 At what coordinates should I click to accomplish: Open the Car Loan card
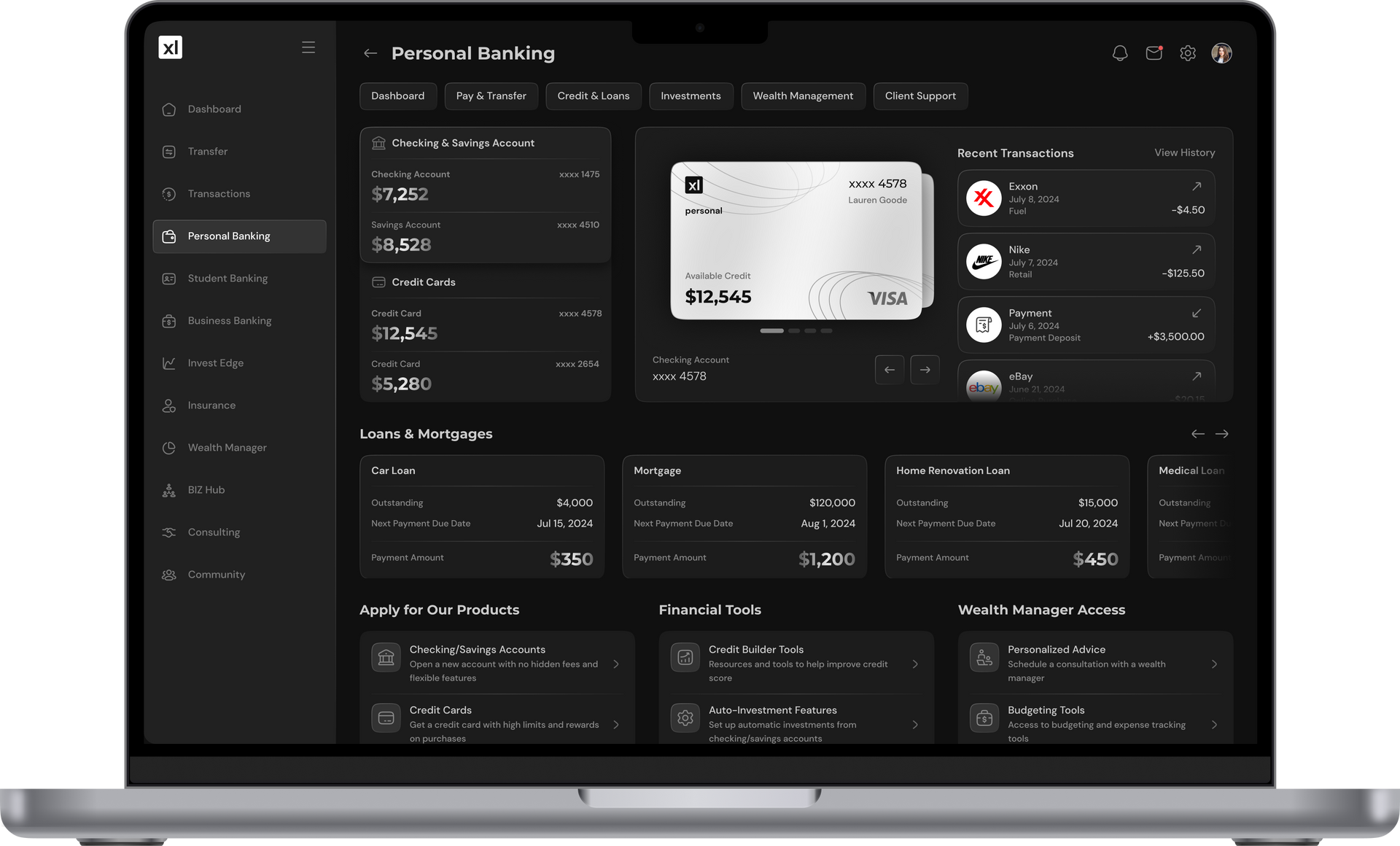pyautogui.click(x=482, y=517)
